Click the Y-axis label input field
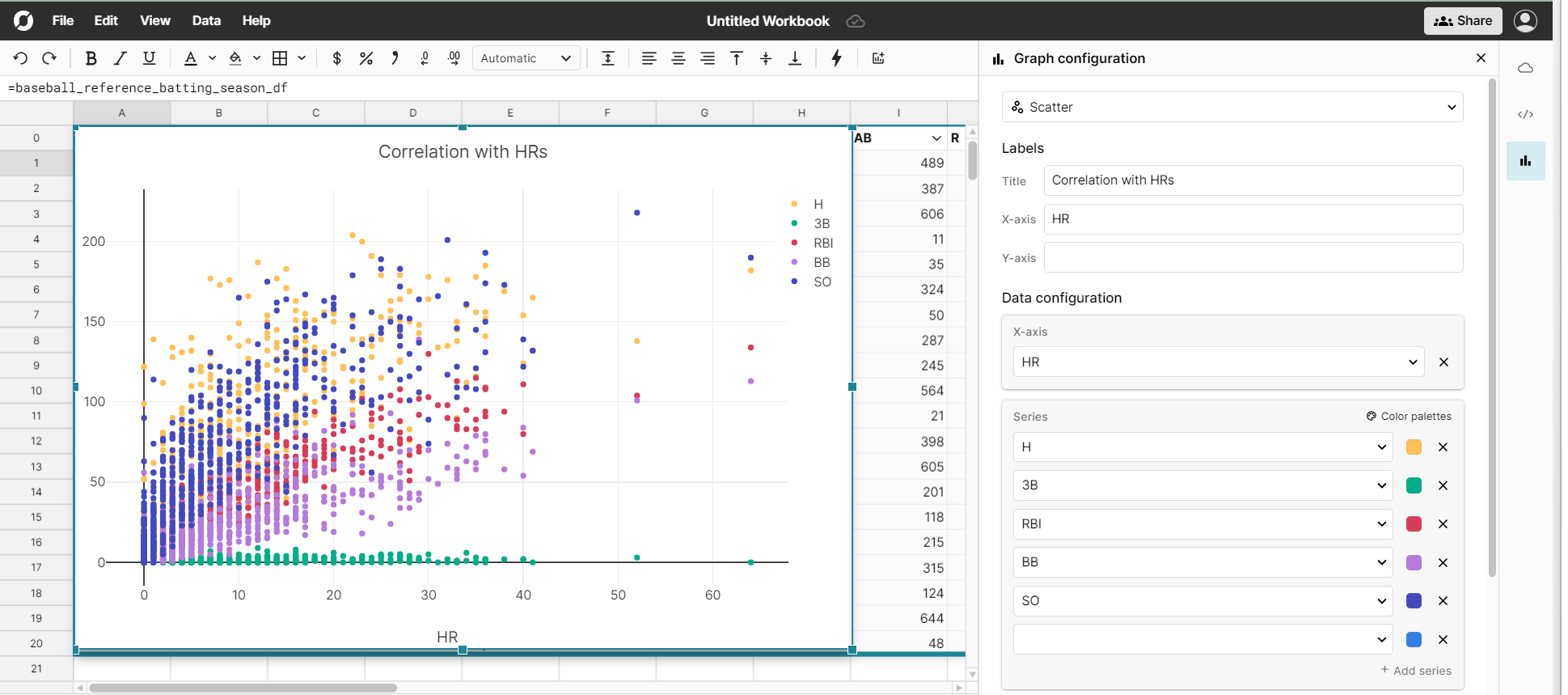This screenshot has width=1568, height=695. (x=1253, y=258)
